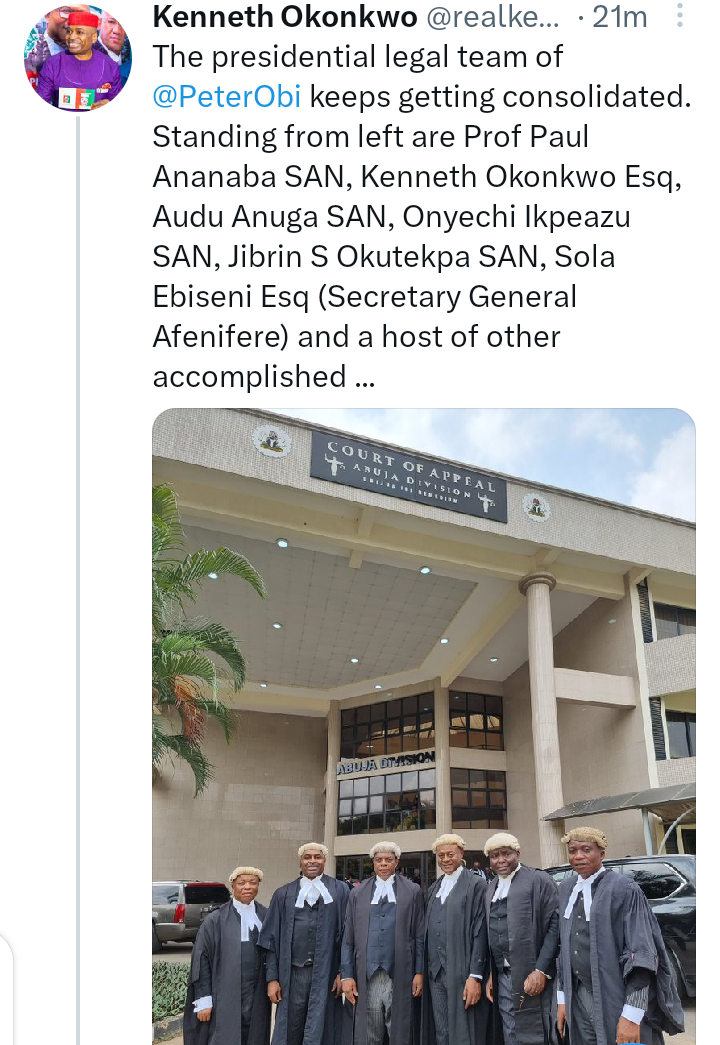Image resolution: width=720 pixels, height=1045 pixels.
Task: Click the 21m tweet timestamp
Action: [x=619, y=17]
